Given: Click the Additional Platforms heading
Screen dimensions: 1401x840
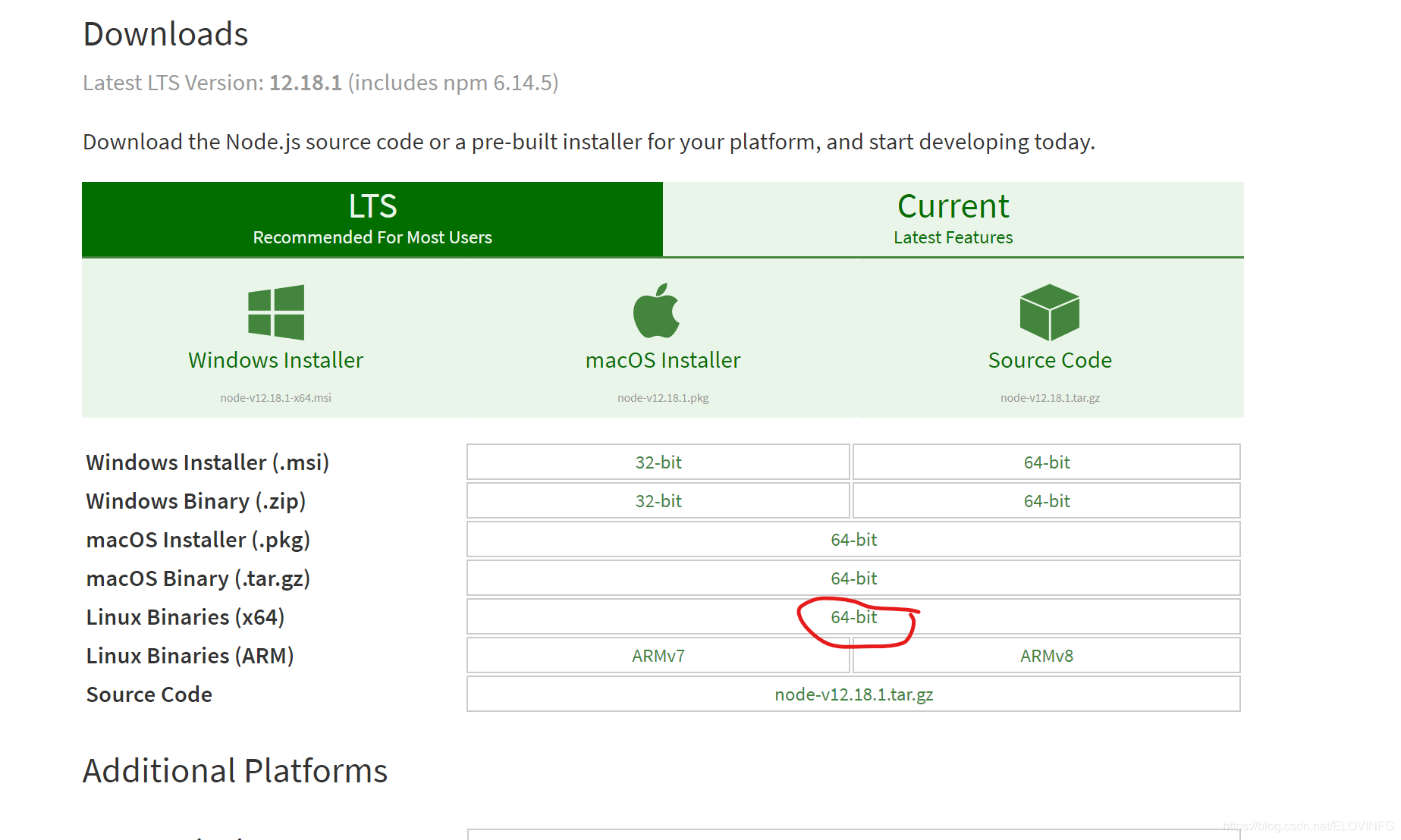Looking at the screenshot, I should tap(235, 771).
